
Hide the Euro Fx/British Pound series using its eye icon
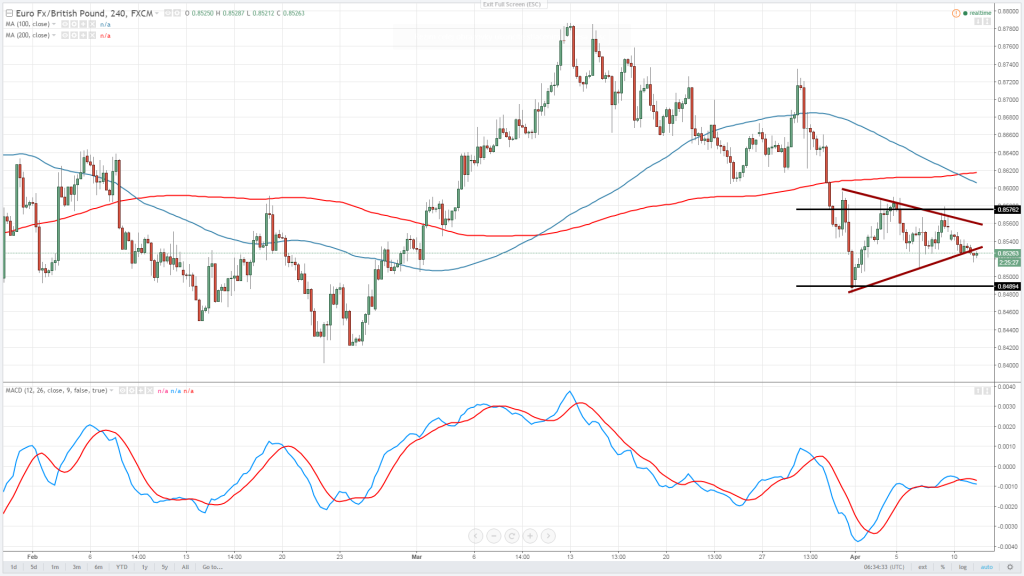coord(168,13)
